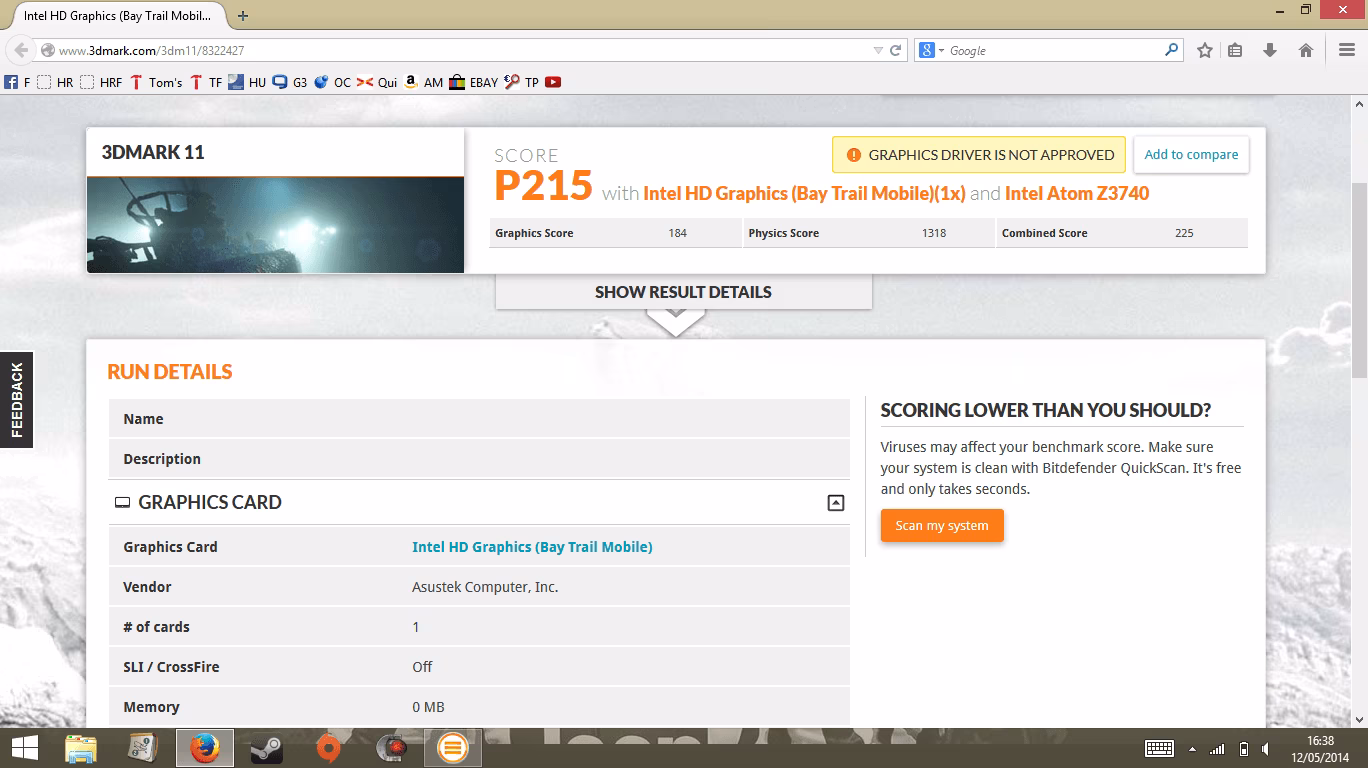Show hidden system tray icons
This screenshot has height=768, width=1368.
[x=1192, y=749]
